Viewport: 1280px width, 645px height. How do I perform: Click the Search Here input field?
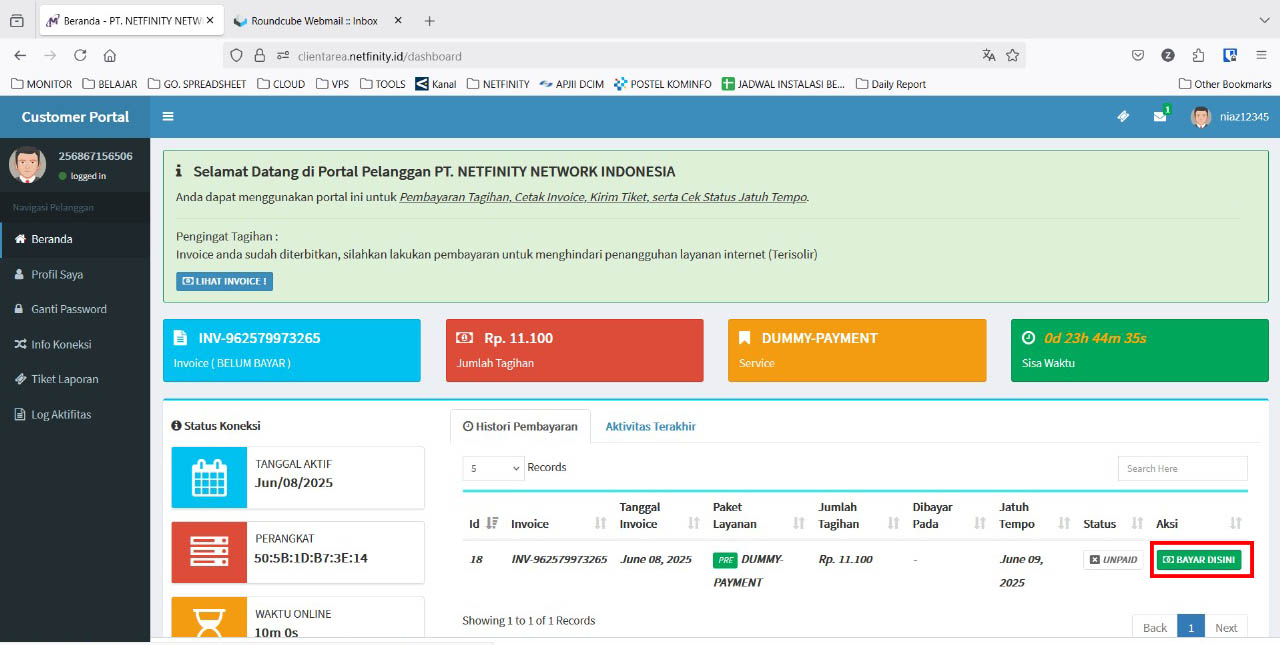pyautogui.click(x=1182, y=468)
